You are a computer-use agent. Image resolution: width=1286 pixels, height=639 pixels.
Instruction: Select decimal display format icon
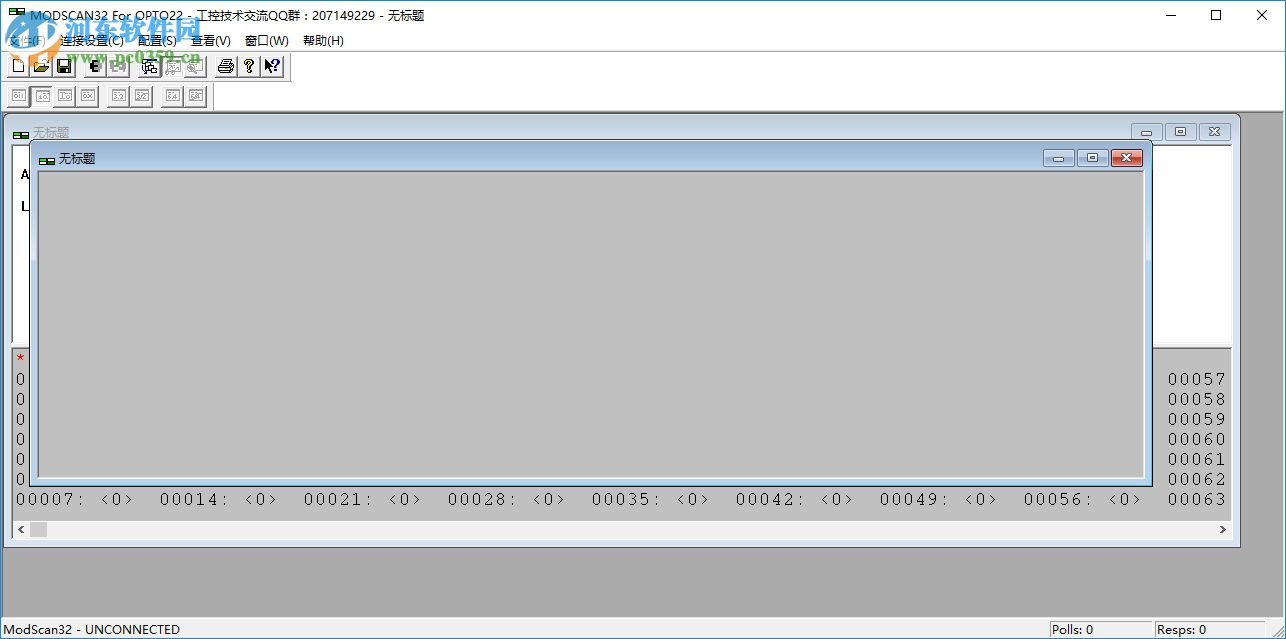[x=42, y=96]
